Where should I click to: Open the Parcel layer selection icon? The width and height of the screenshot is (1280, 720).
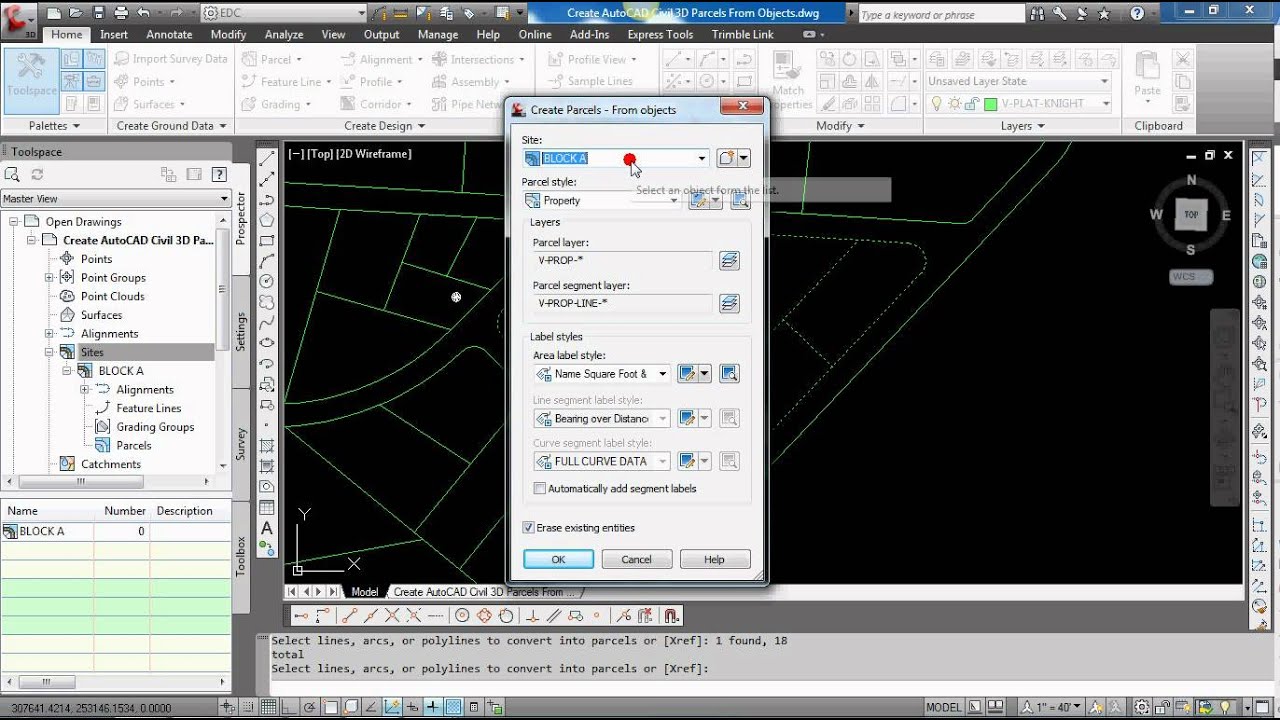tap(729, 260)
